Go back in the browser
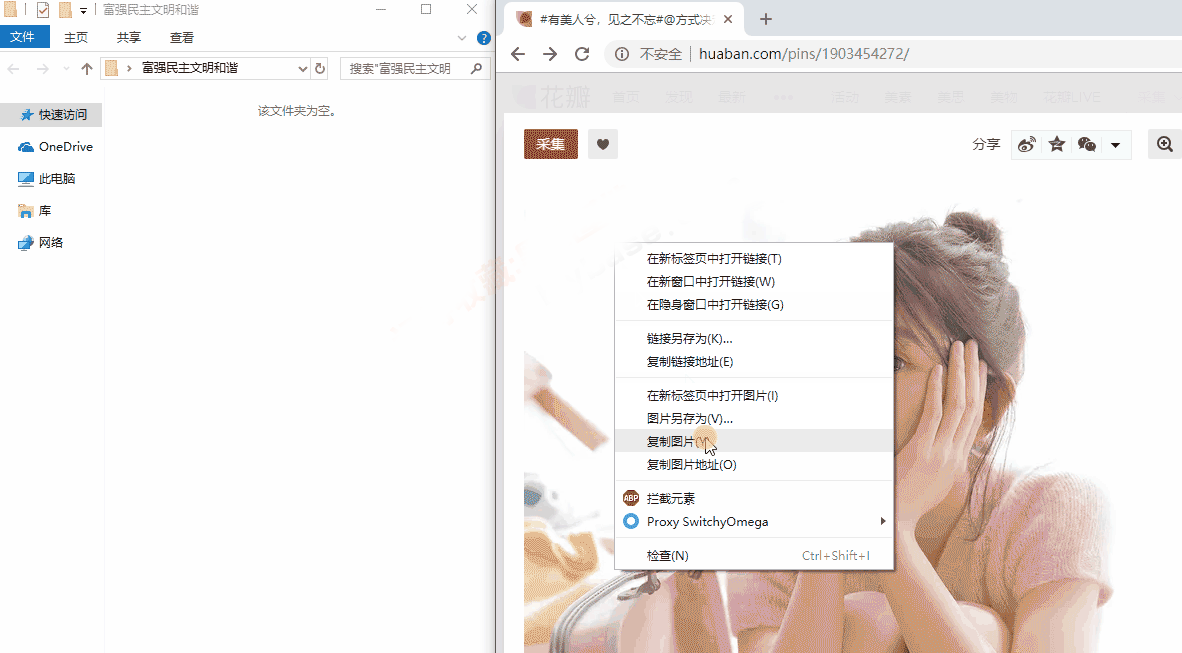The height and width of the screenshot is (653, 1182). pyautogui.click(x=517, y=54)
